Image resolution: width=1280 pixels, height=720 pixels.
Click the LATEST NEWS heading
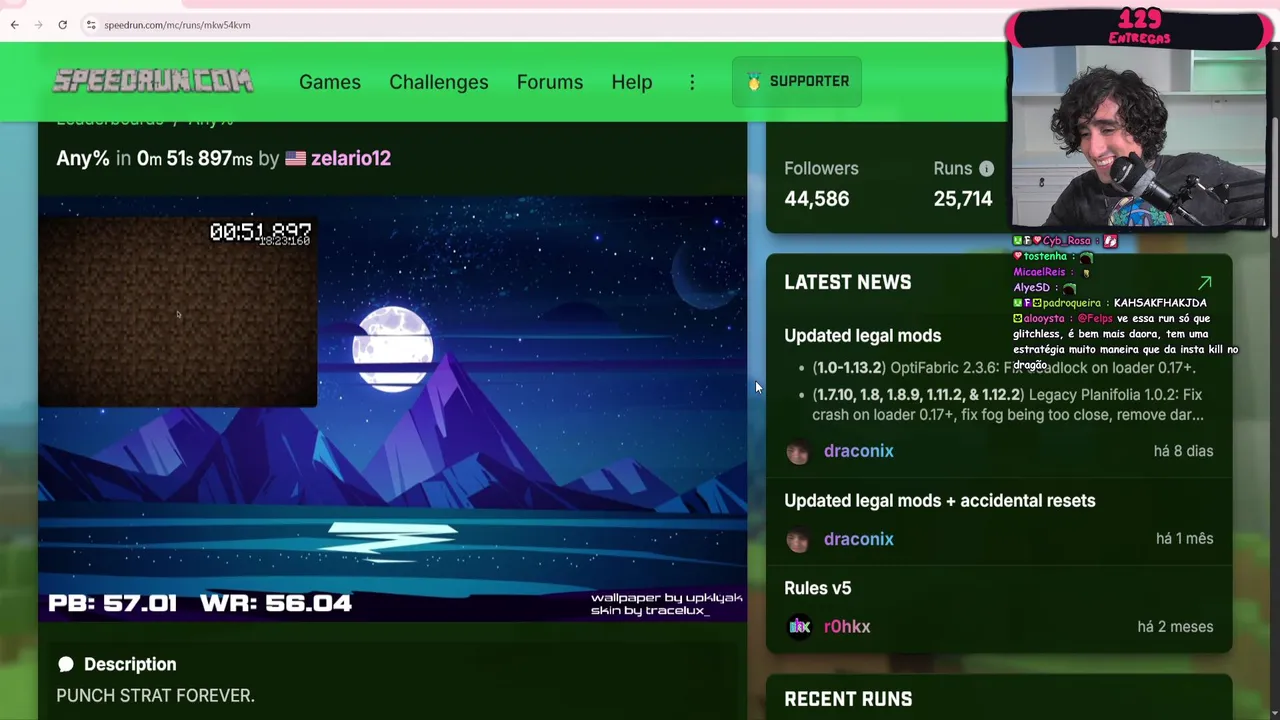tap(848, 283)
